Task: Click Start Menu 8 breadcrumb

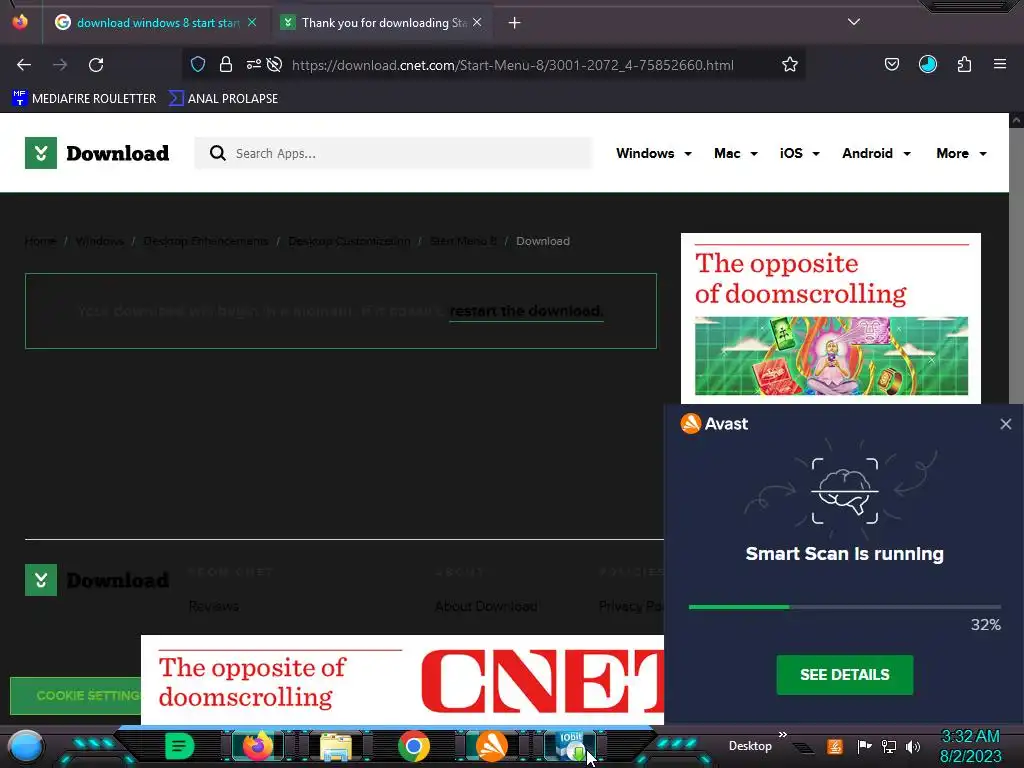Action: pos(463,241)
